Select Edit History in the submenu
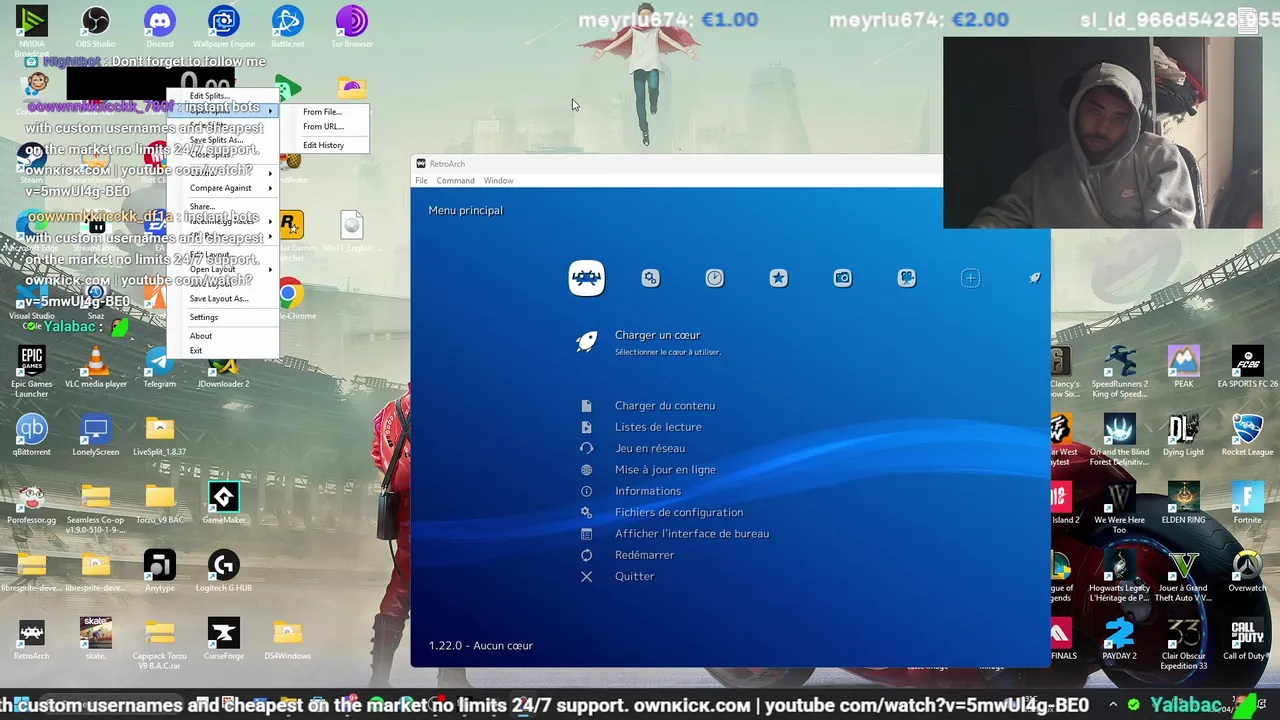 tap(323, 145)
